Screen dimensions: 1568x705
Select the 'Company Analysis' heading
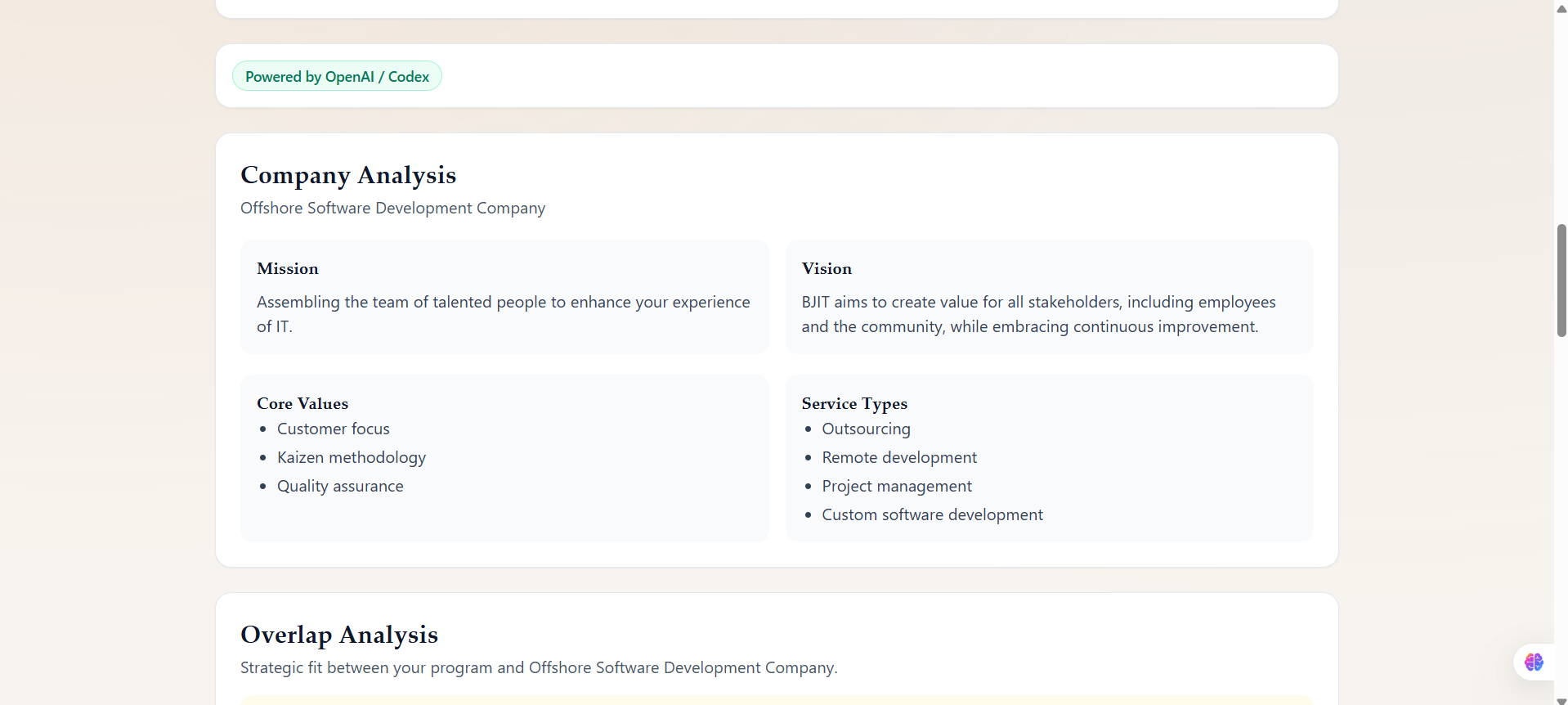(x=348, y=175)
